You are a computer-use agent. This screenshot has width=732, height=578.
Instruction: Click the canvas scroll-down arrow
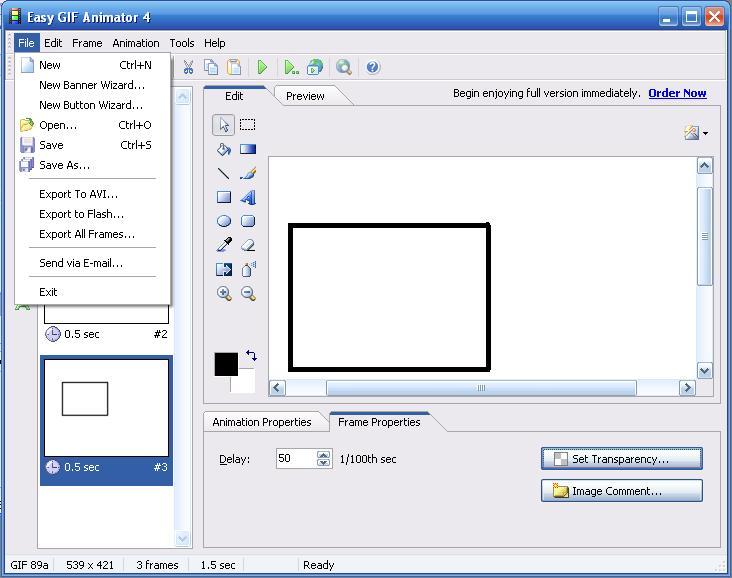(x=704, y=371)
